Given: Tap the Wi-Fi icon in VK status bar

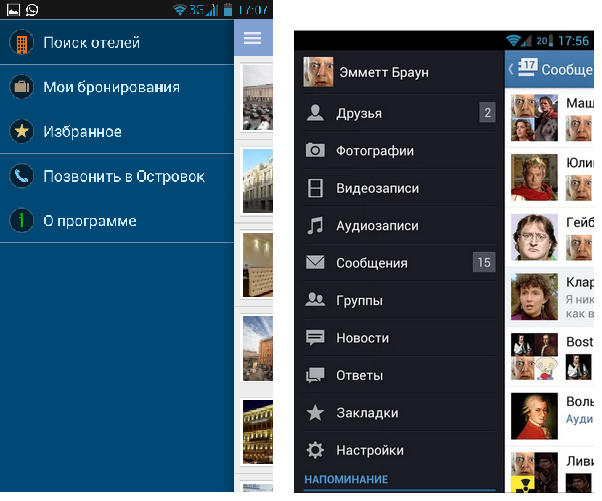Looking at the screenshot, I should tap(513, 40).
